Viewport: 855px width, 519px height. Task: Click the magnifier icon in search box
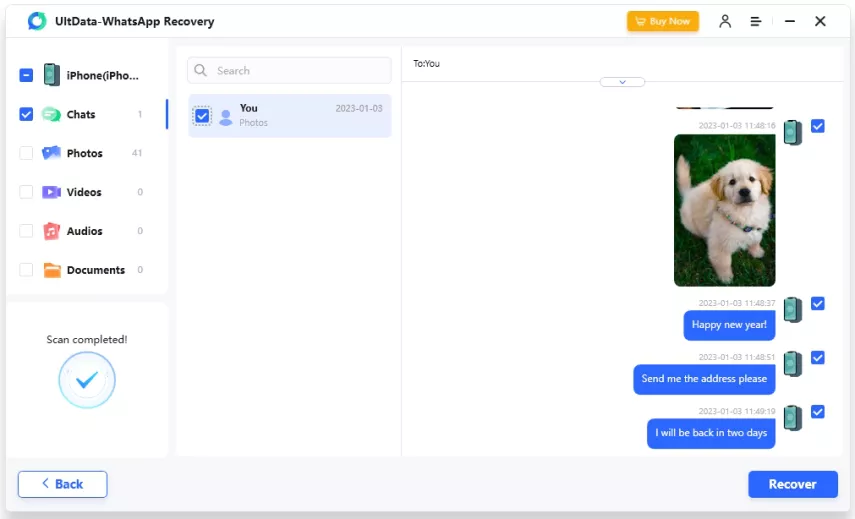click(201, 71)
